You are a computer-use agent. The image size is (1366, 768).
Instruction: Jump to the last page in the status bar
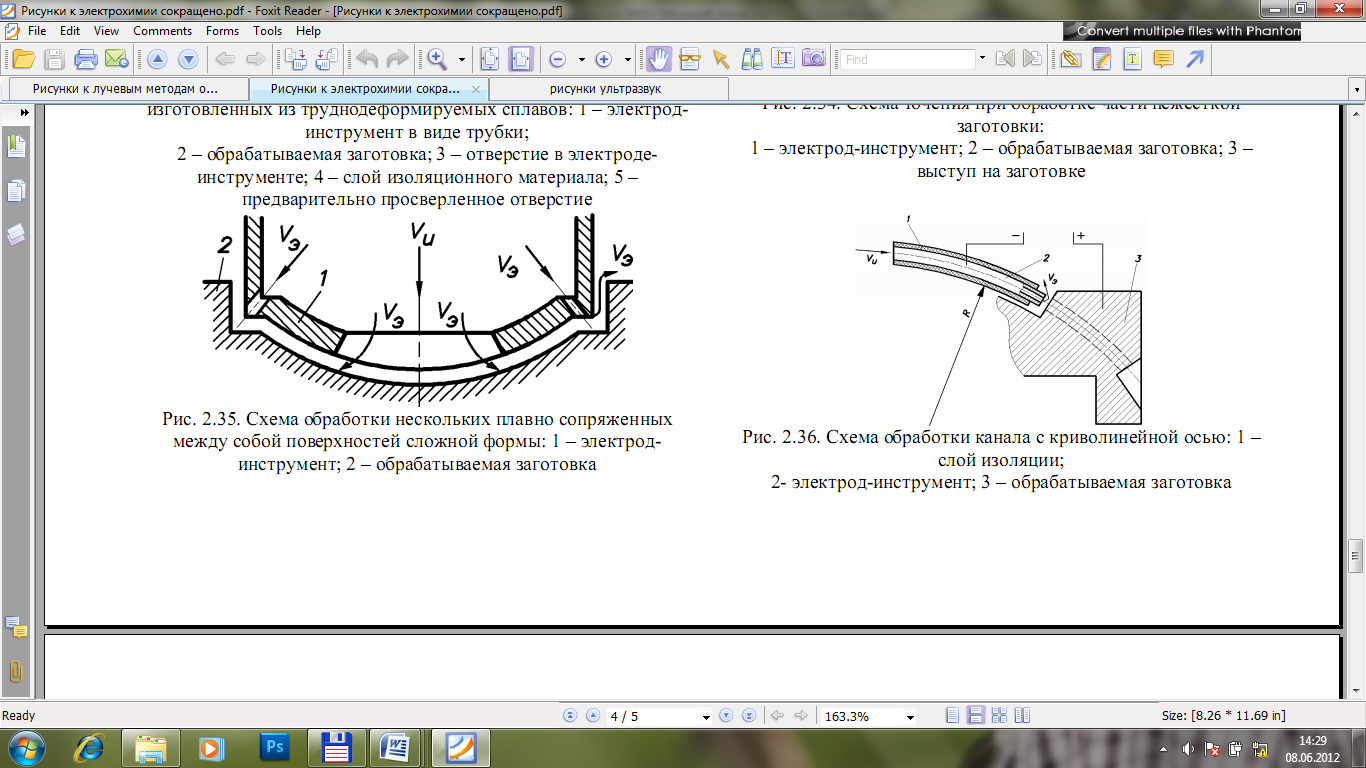tap(749, 716)
